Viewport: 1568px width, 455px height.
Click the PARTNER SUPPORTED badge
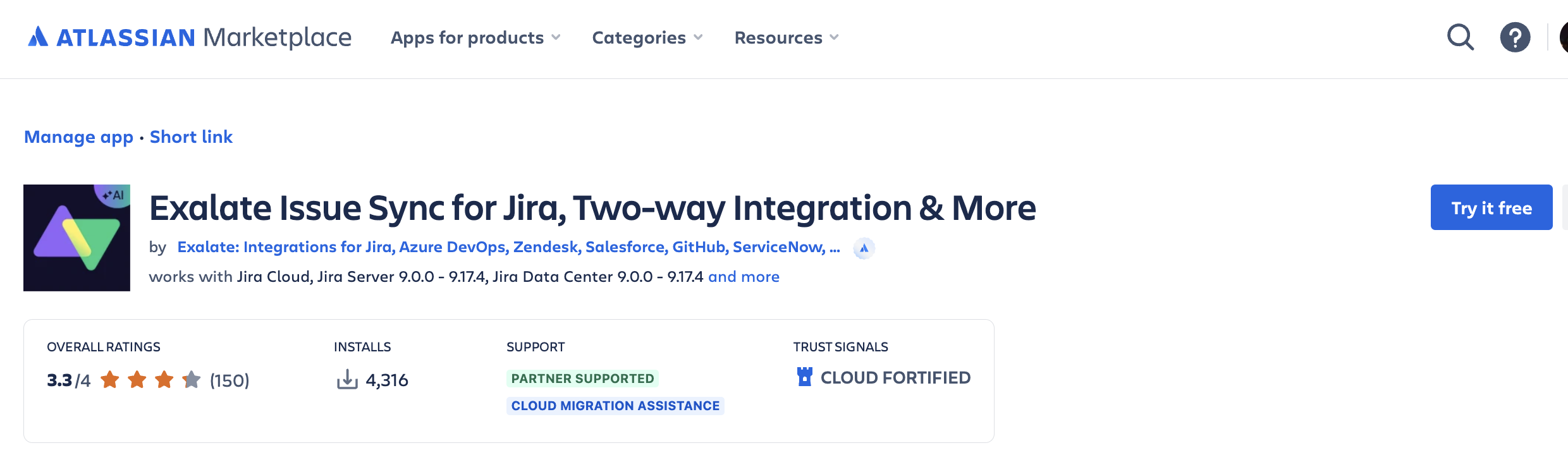coord(582,379)
